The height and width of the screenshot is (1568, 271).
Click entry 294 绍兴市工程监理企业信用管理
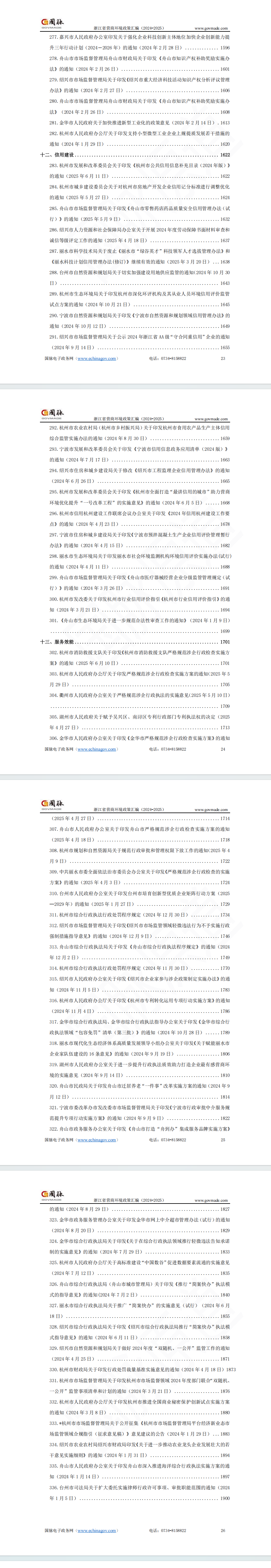point(139,475)
